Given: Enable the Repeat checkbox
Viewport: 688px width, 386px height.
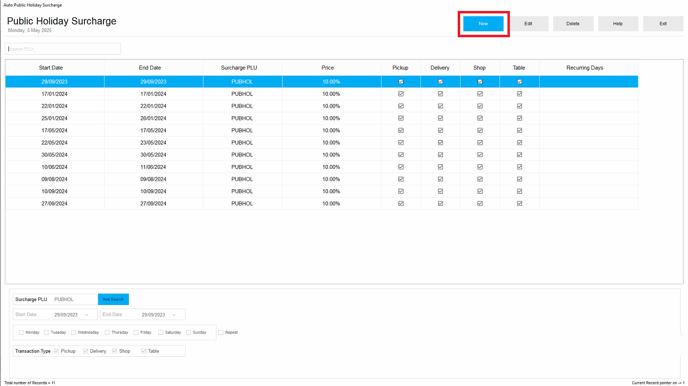Looking at the screenshot, I should [221, 332].
